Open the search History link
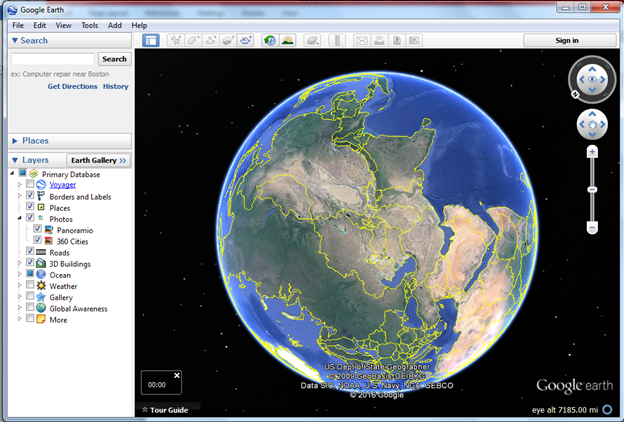Viewport: 624px width, 422px height. pos(116,86)
